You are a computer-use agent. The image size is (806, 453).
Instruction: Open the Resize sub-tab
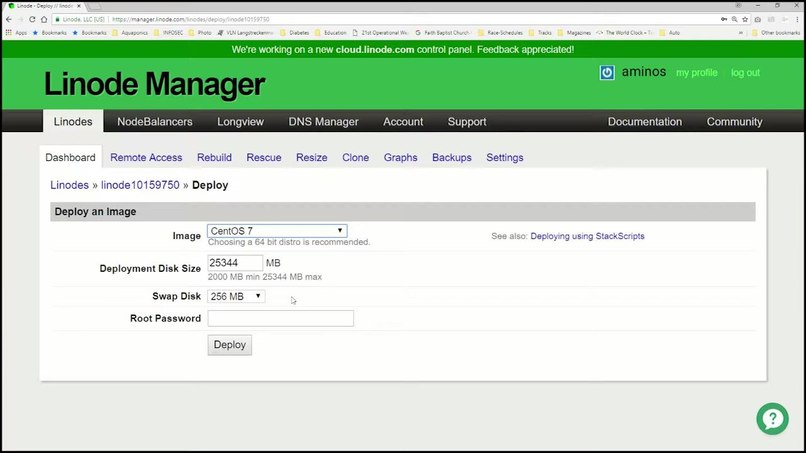pos(312,157)
